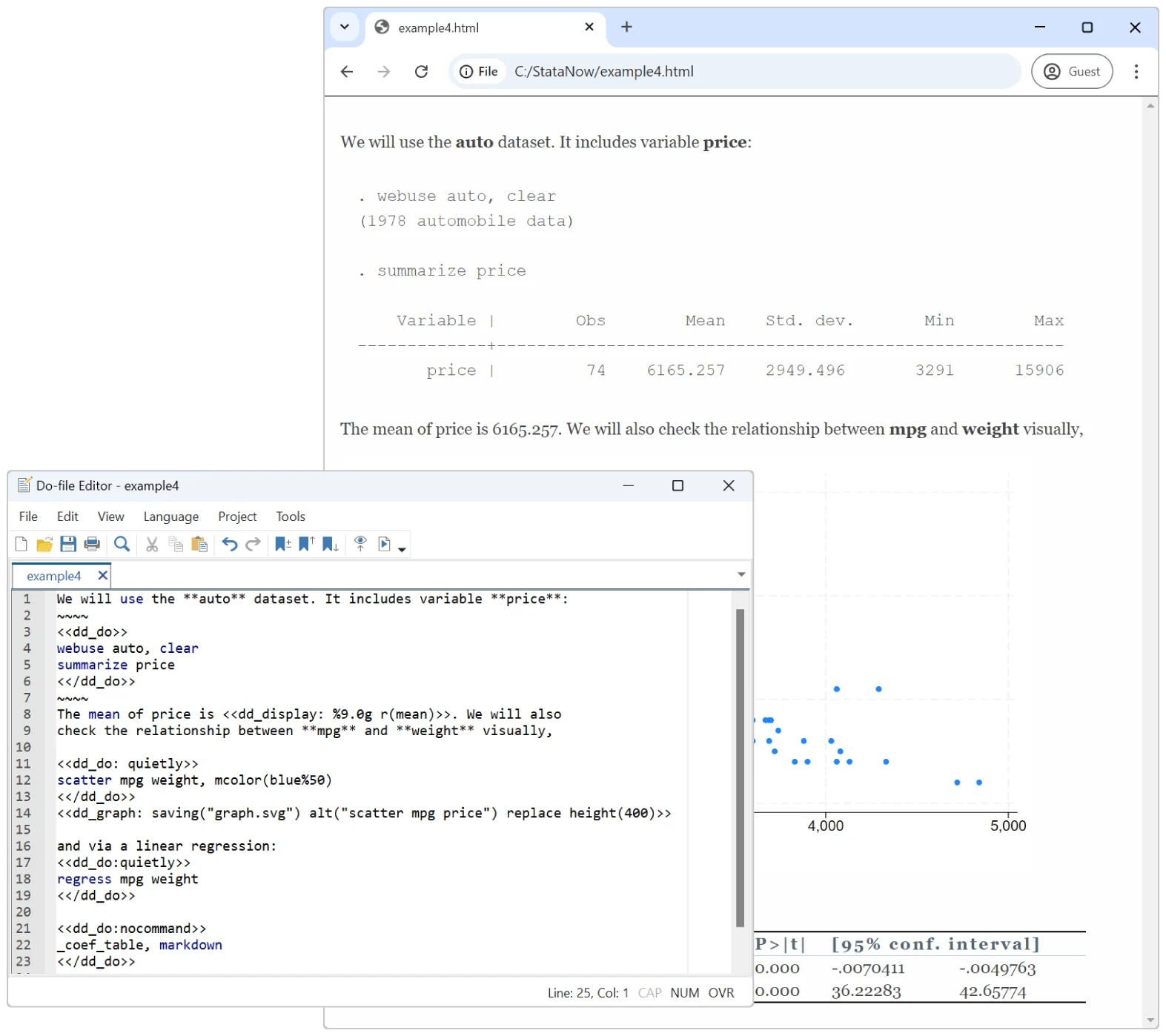Cut selection with the scissors icon
Screen dimensions: 1166x1036
point(152,545)
